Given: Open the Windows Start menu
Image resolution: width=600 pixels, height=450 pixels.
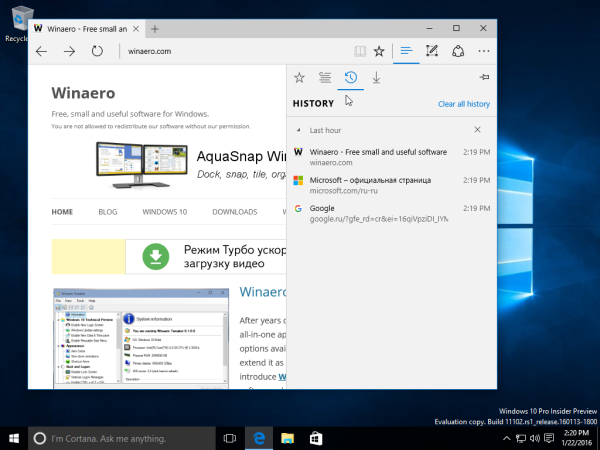Looking at the screenshot, I should coord(14,439).
